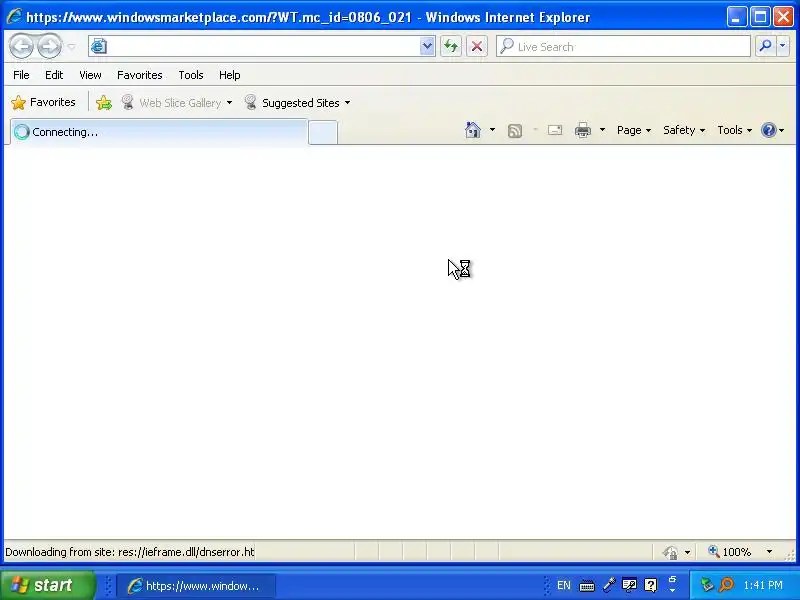Click the Help question mark icon
Screen dimensions: 800x600
768,130
